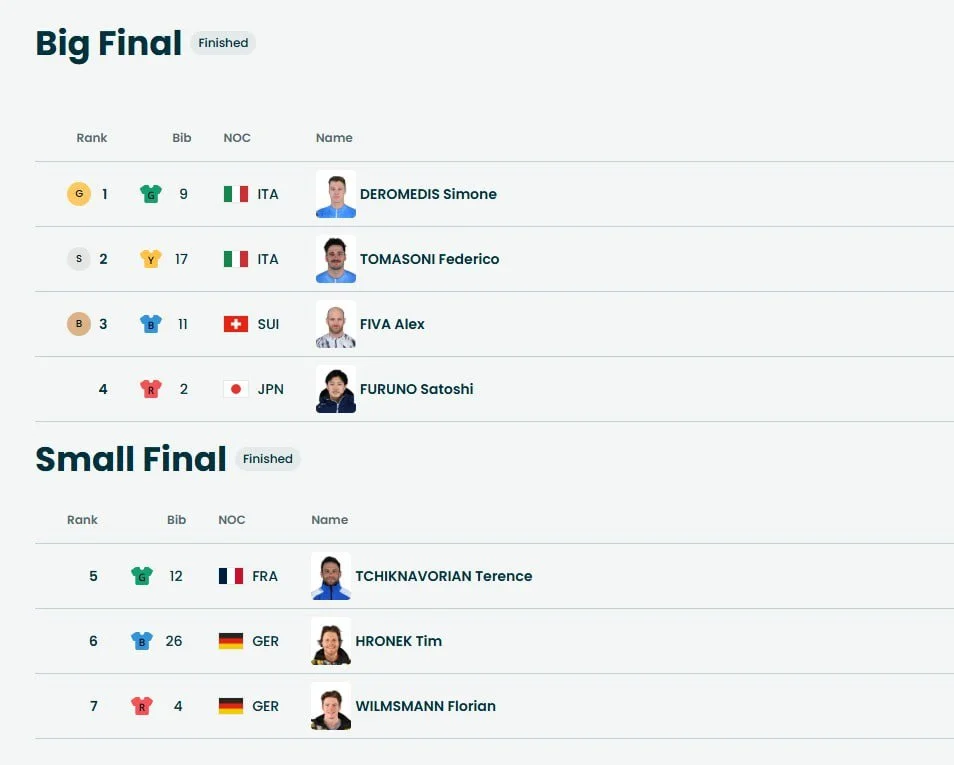Click FURUNO Satoshi's profile photo
The width and height of the screenshot is (954, 765).
point(336,389)
